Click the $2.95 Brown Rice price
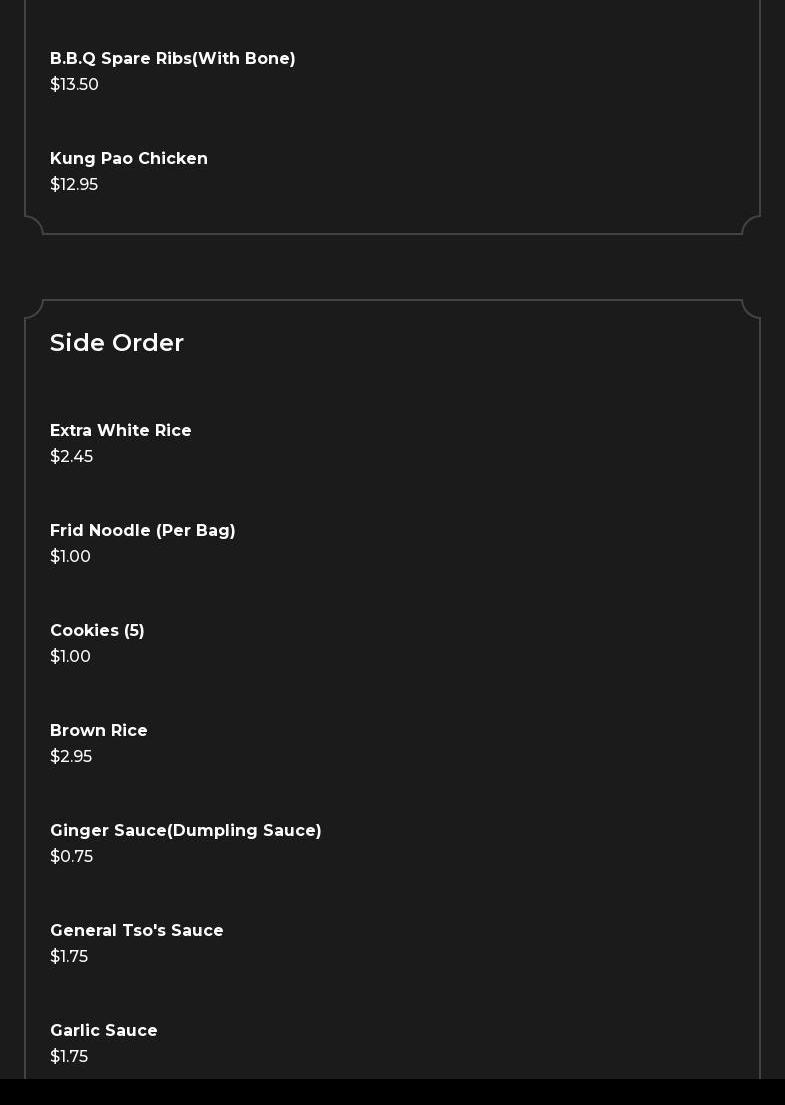 tap(71, 757)
